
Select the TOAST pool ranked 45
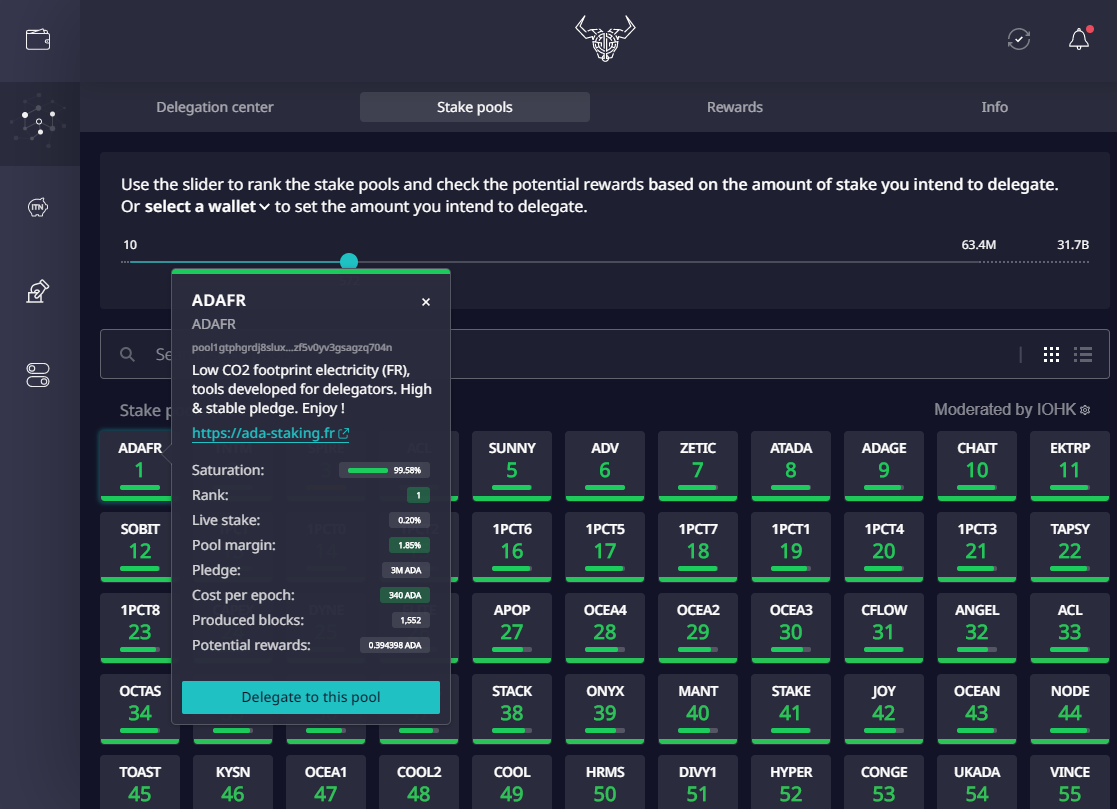tap(140, 783)
